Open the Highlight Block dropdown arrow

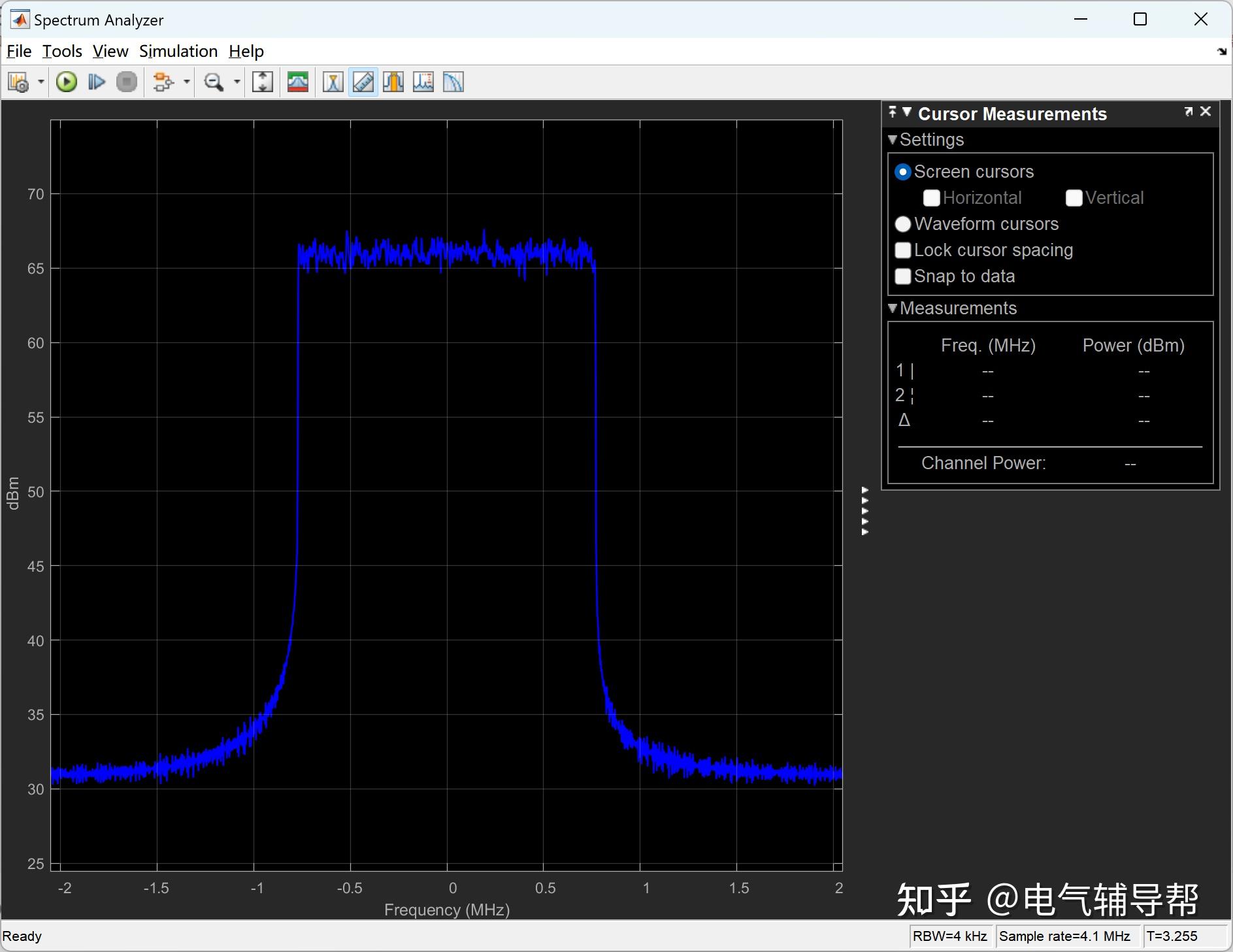point(187,82)
